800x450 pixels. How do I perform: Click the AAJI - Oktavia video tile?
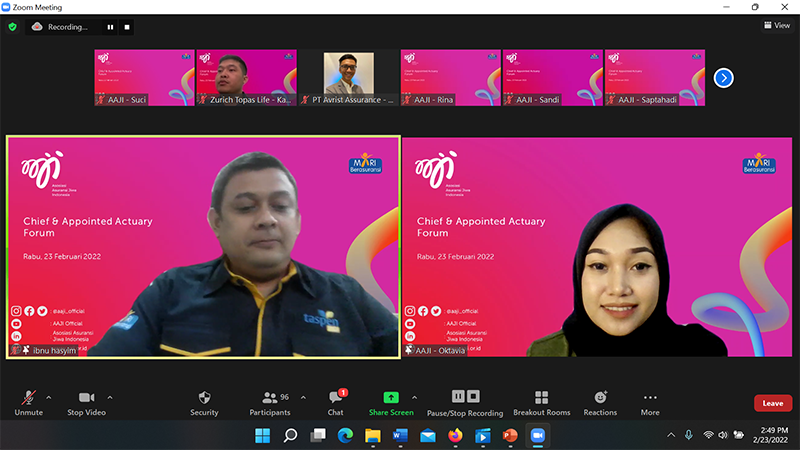[x=597, y=247]
